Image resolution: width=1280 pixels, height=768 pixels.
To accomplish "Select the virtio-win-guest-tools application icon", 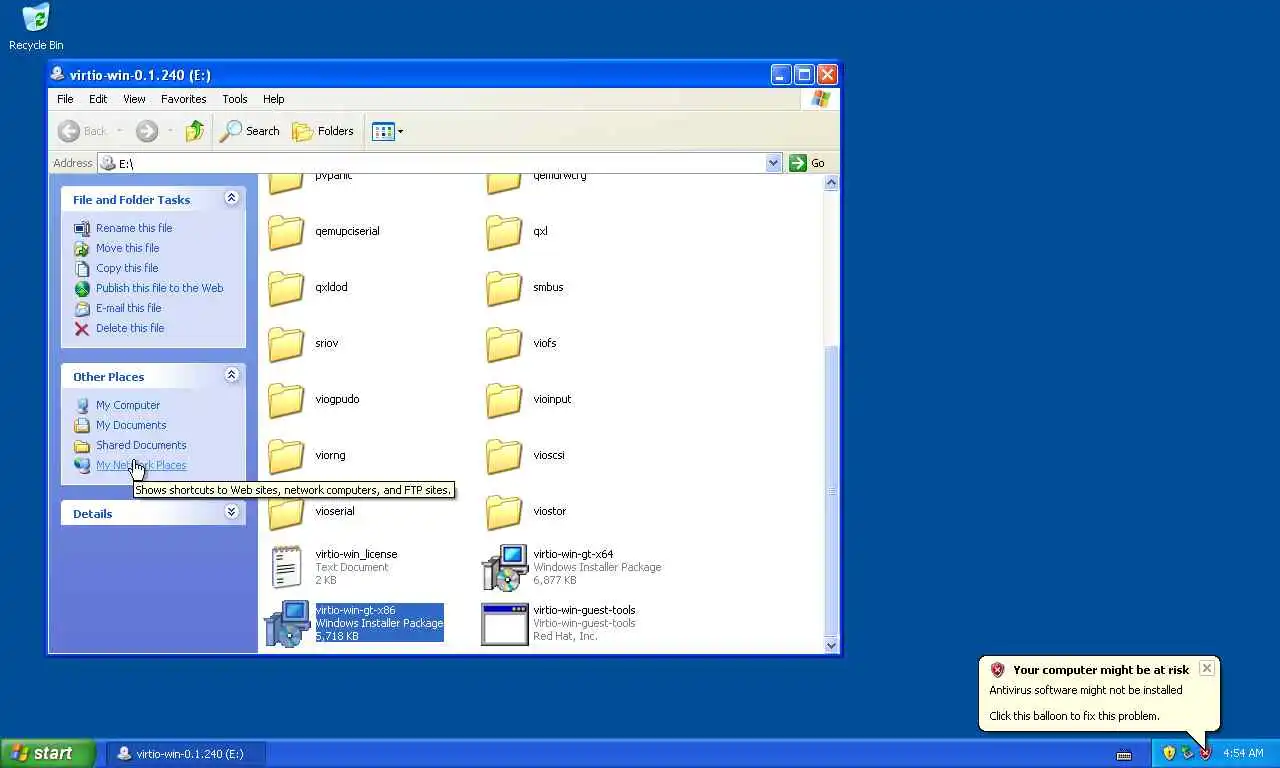I will pyautogui.click(x=505, y=624).
